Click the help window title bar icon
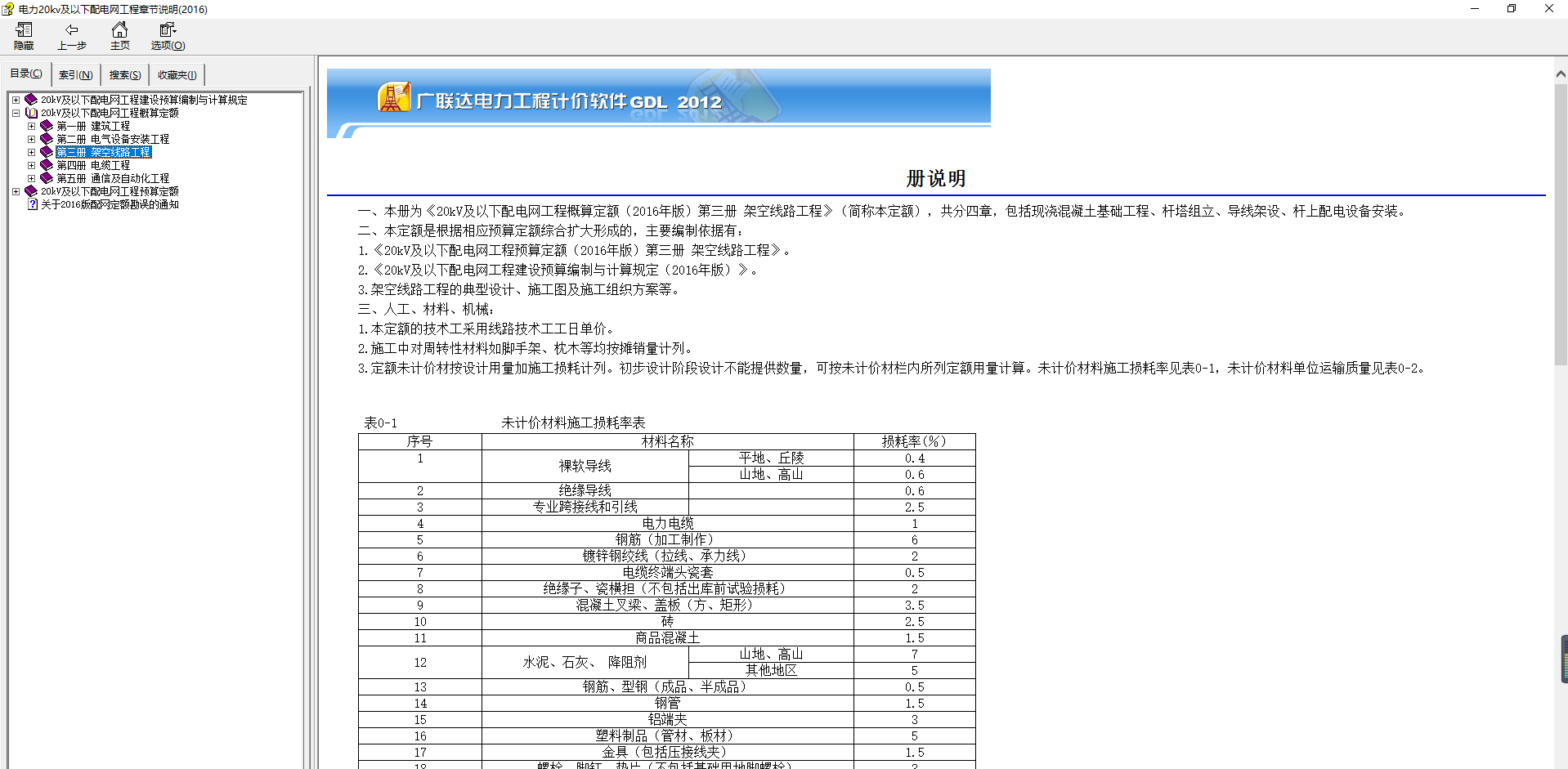Viewport: 1568px width, 769px height. (8, 9)
